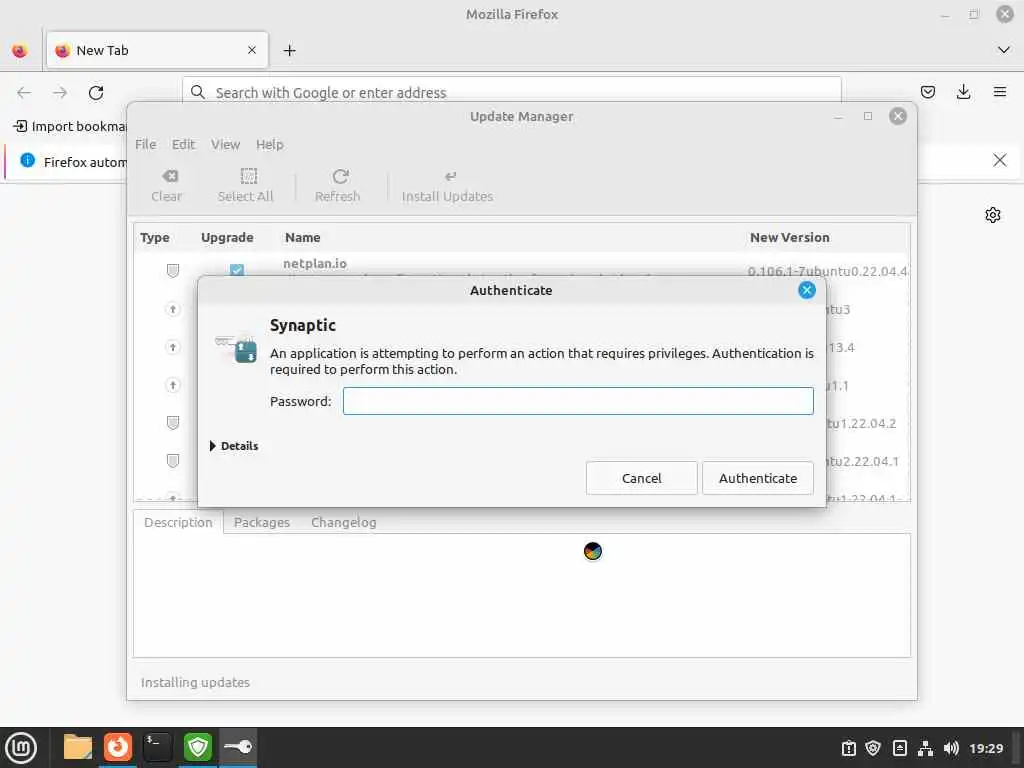Reload the page in Firefox

[96, 93]
